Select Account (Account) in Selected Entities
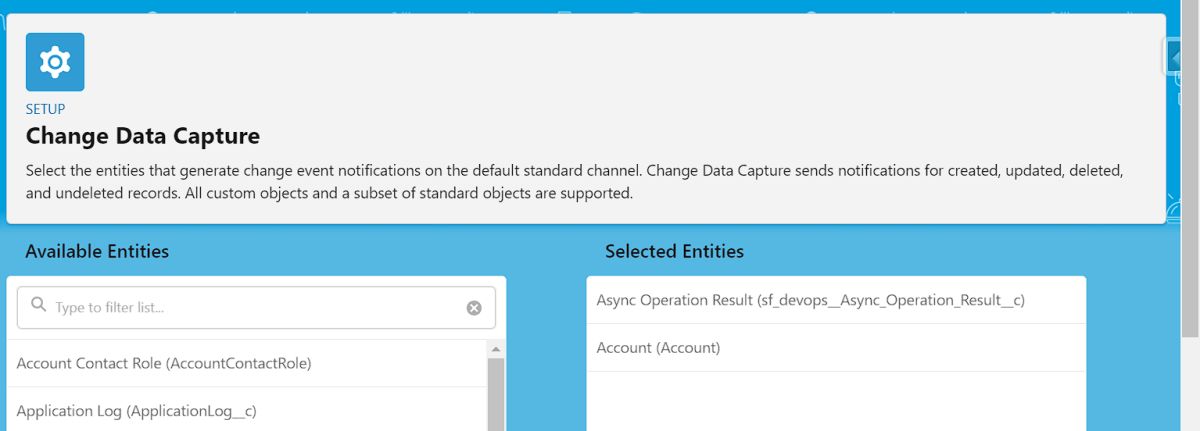Screen dimensions: 1200x431 (658, 348)
